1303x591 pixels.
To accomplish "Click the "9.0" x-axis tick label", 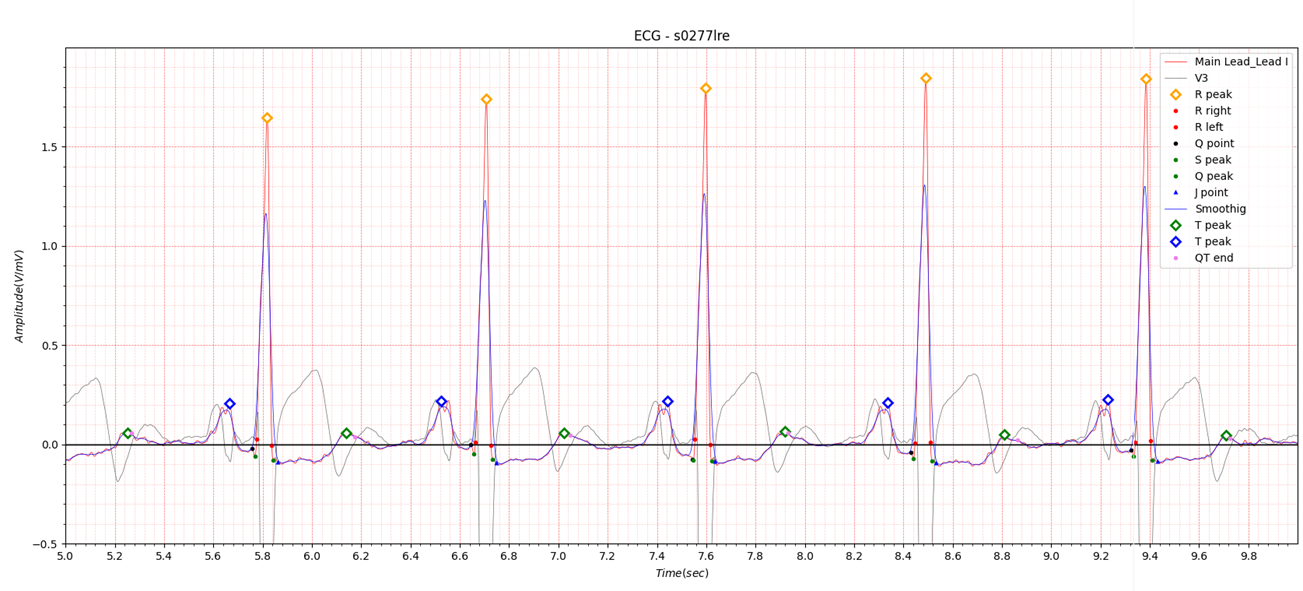I will click(1051, 555).
